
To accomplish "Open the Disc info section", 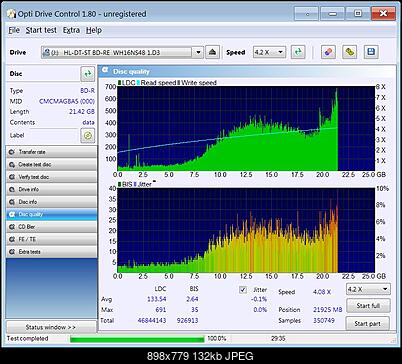I will tap(52, 202).
